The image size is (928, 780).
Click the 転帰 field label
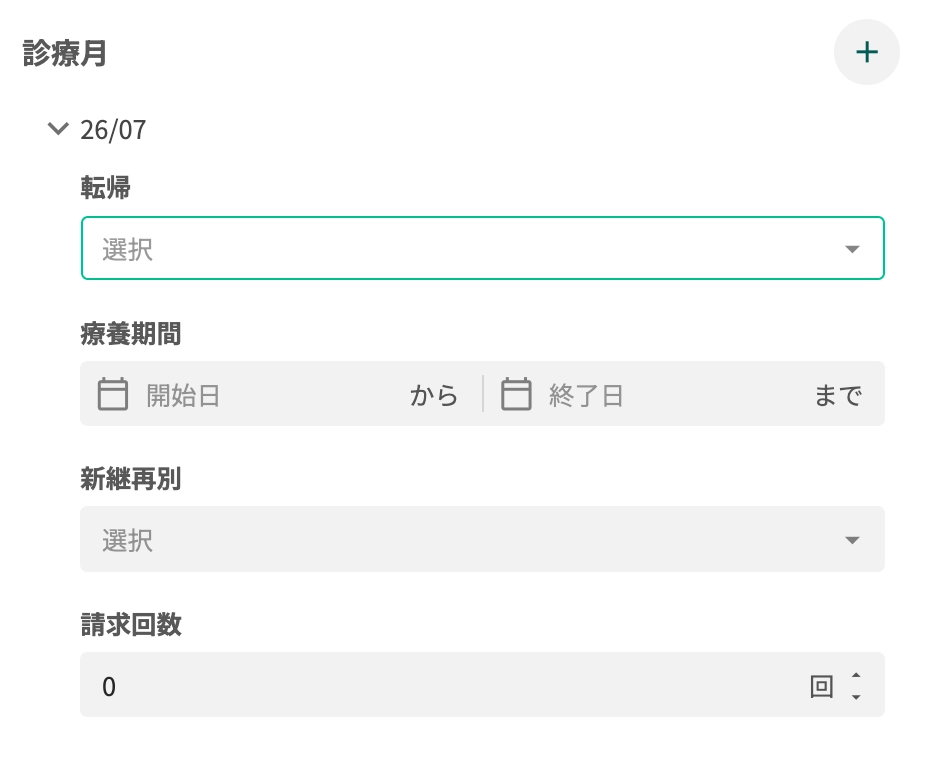(105, 187)
